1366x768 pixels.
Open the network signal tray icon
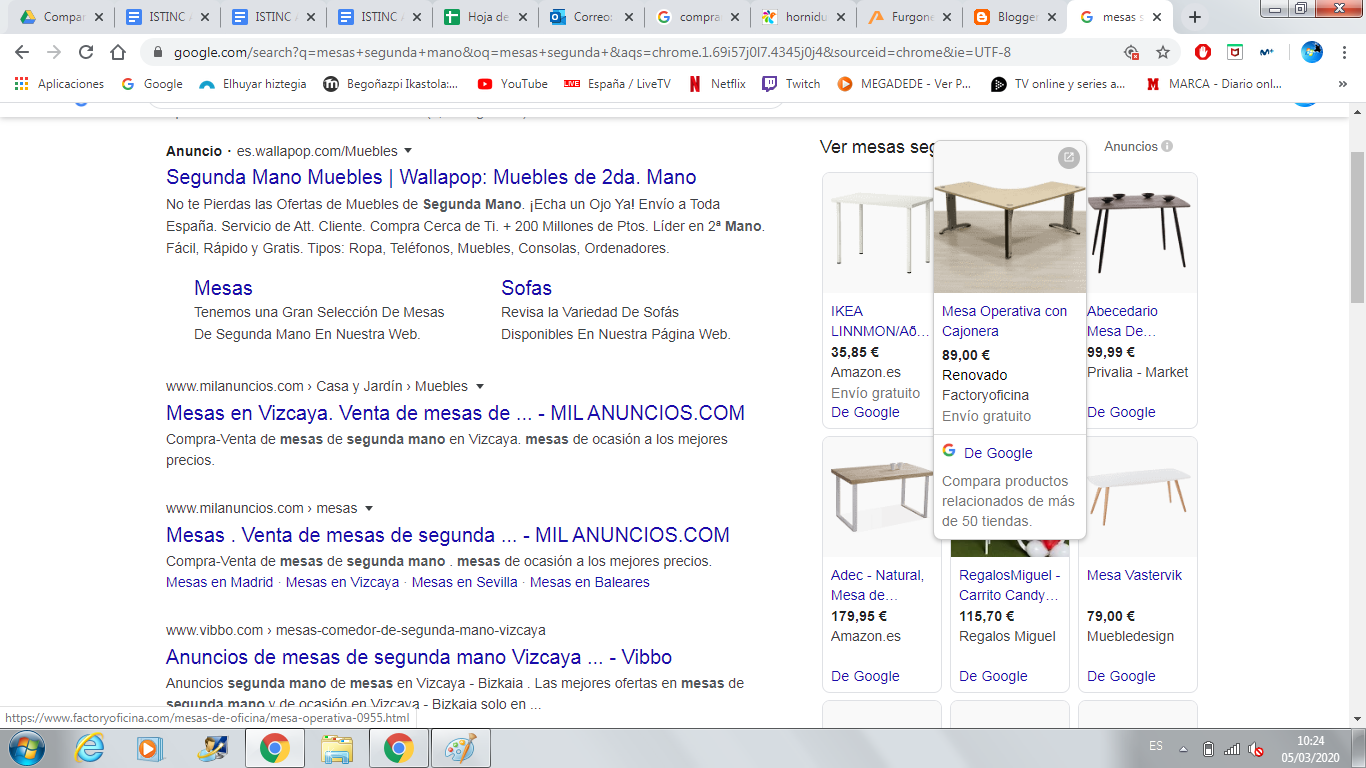[1232, 749]
